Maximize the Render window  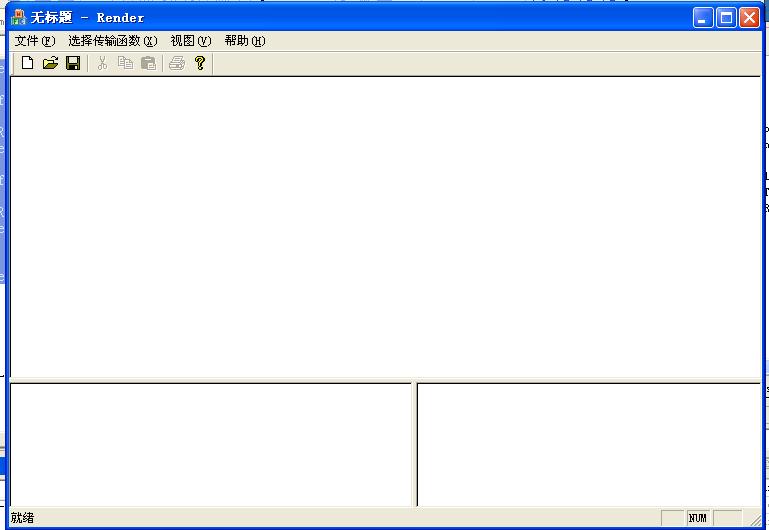pos(726,18)
